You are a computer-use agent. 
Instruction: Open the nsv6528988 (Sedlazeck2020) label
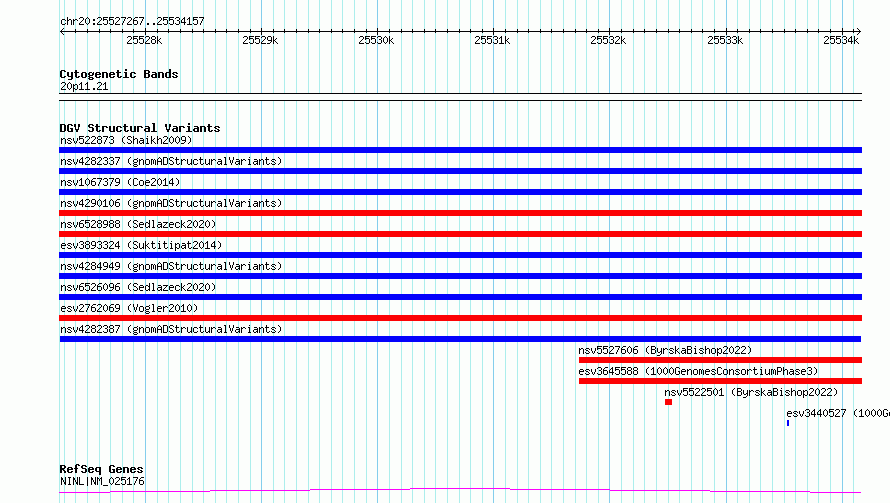pyautogui.click(x=138, y=224)
